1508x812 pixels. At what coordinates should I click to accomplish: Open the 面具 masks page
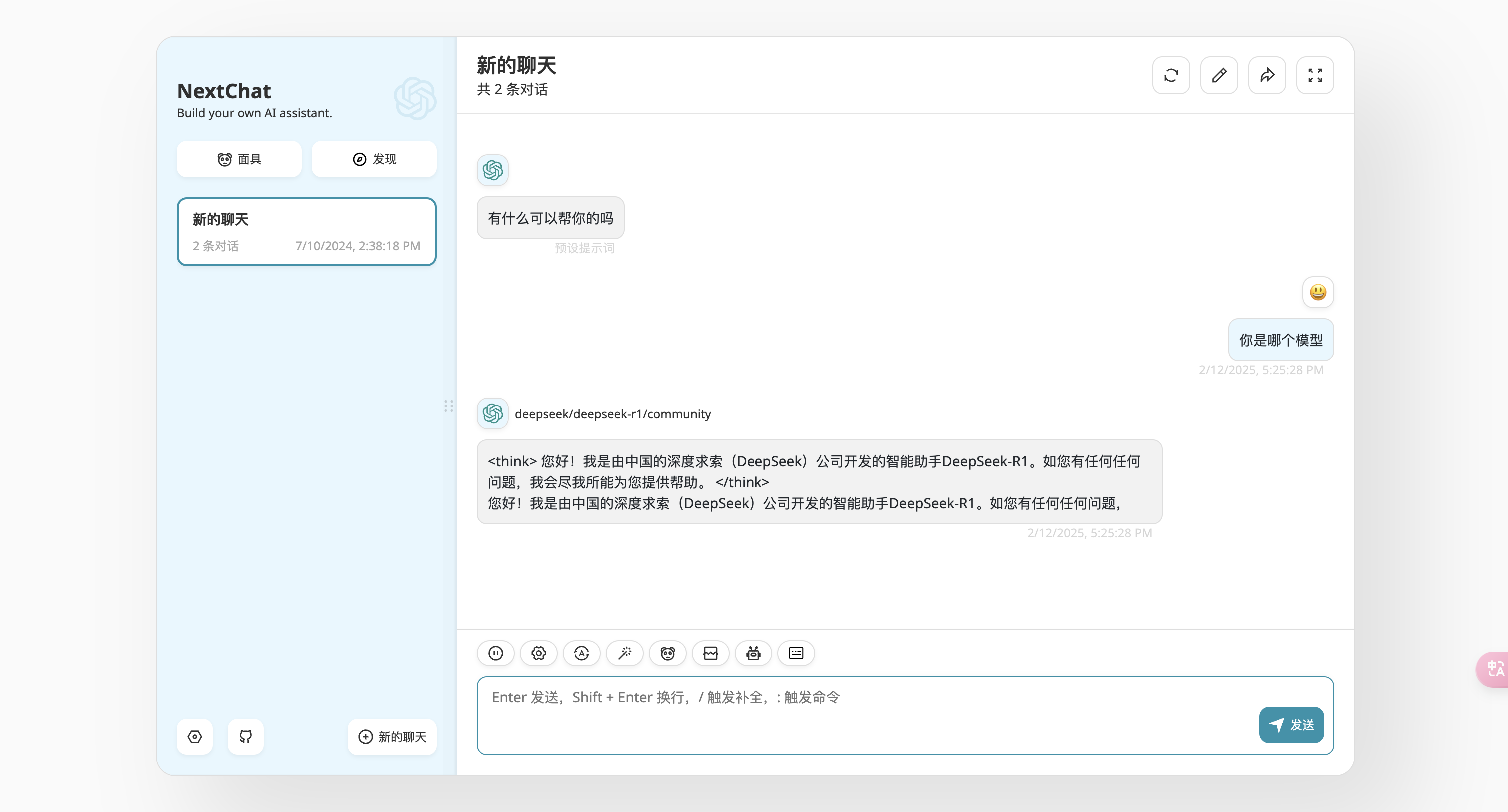(239, 159)
